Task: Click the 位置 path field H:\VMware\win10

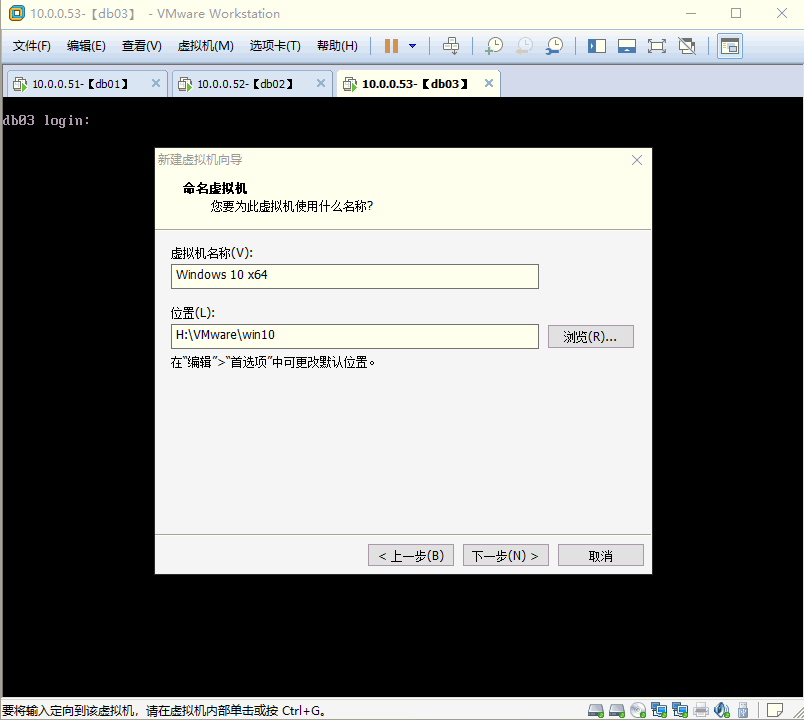Action: click(x=355, y=336)
